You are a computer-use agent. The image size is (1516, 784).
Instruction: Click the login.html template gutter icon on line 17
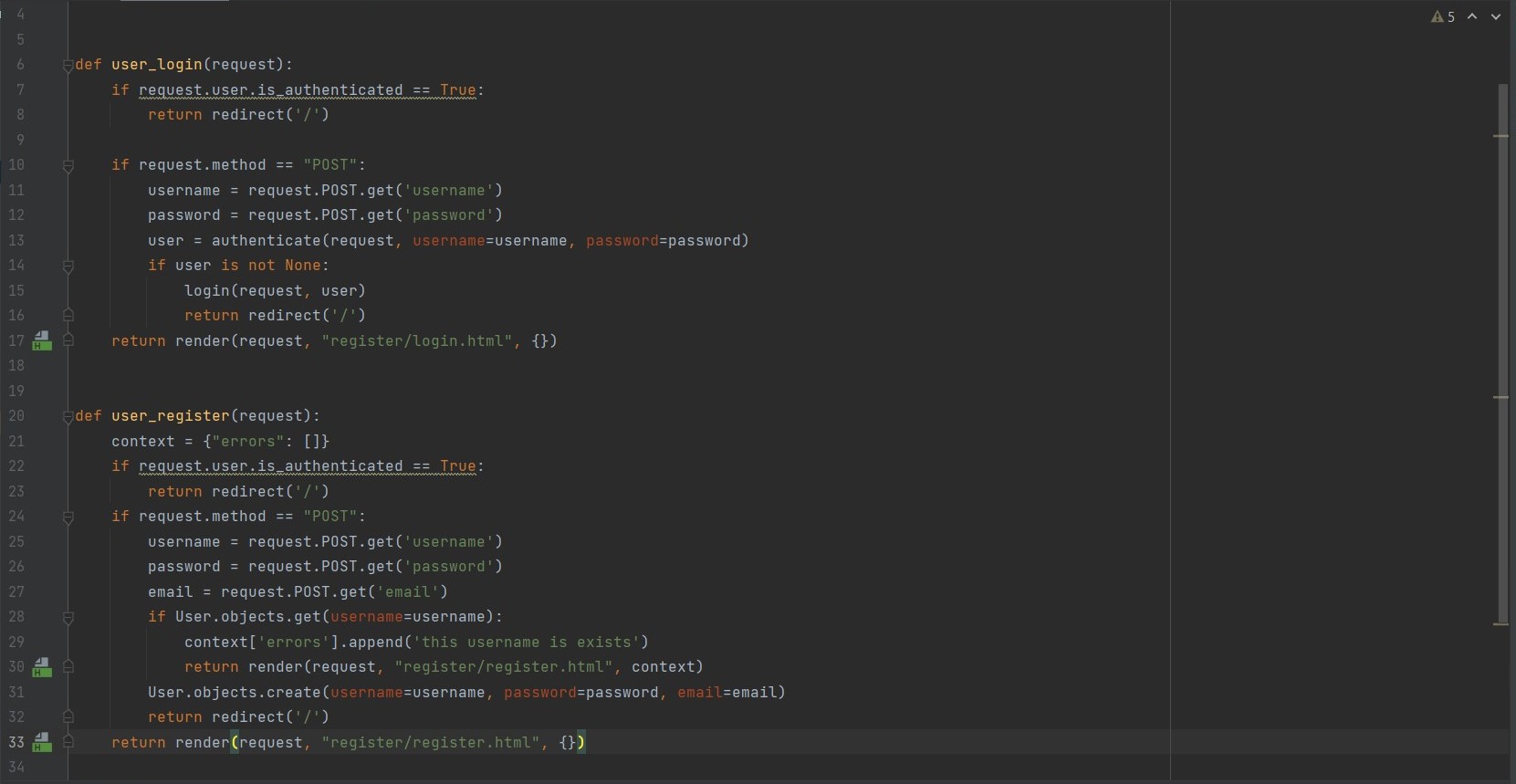click(42, 341)
